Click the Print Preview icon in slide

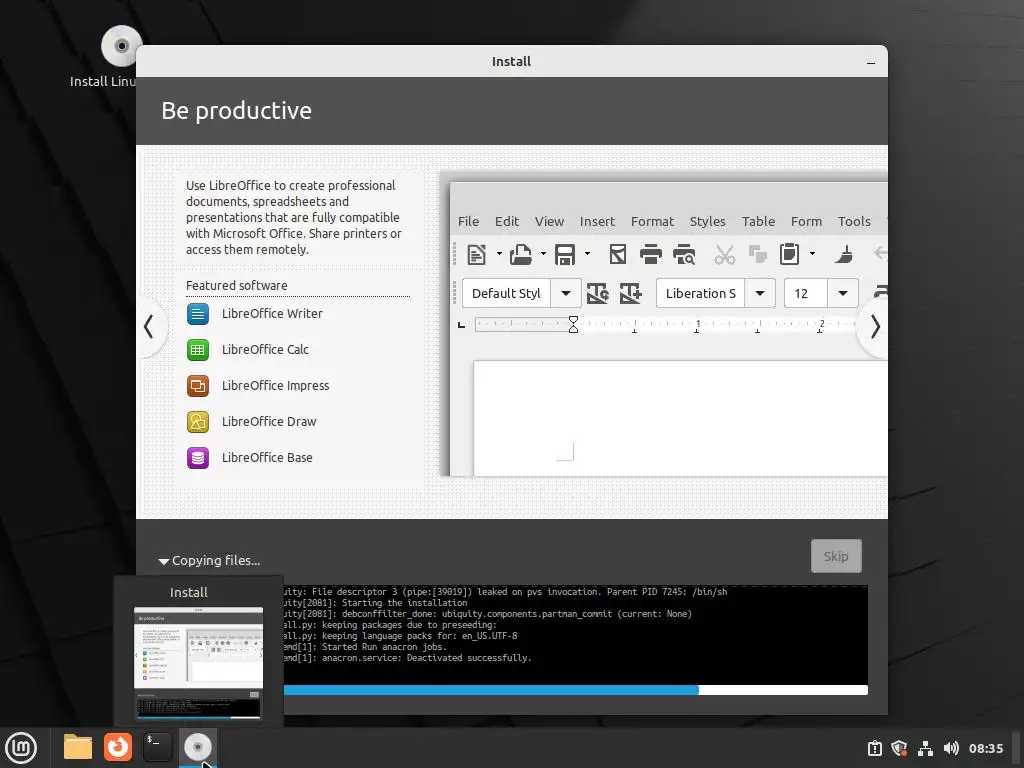pos(684,254)
